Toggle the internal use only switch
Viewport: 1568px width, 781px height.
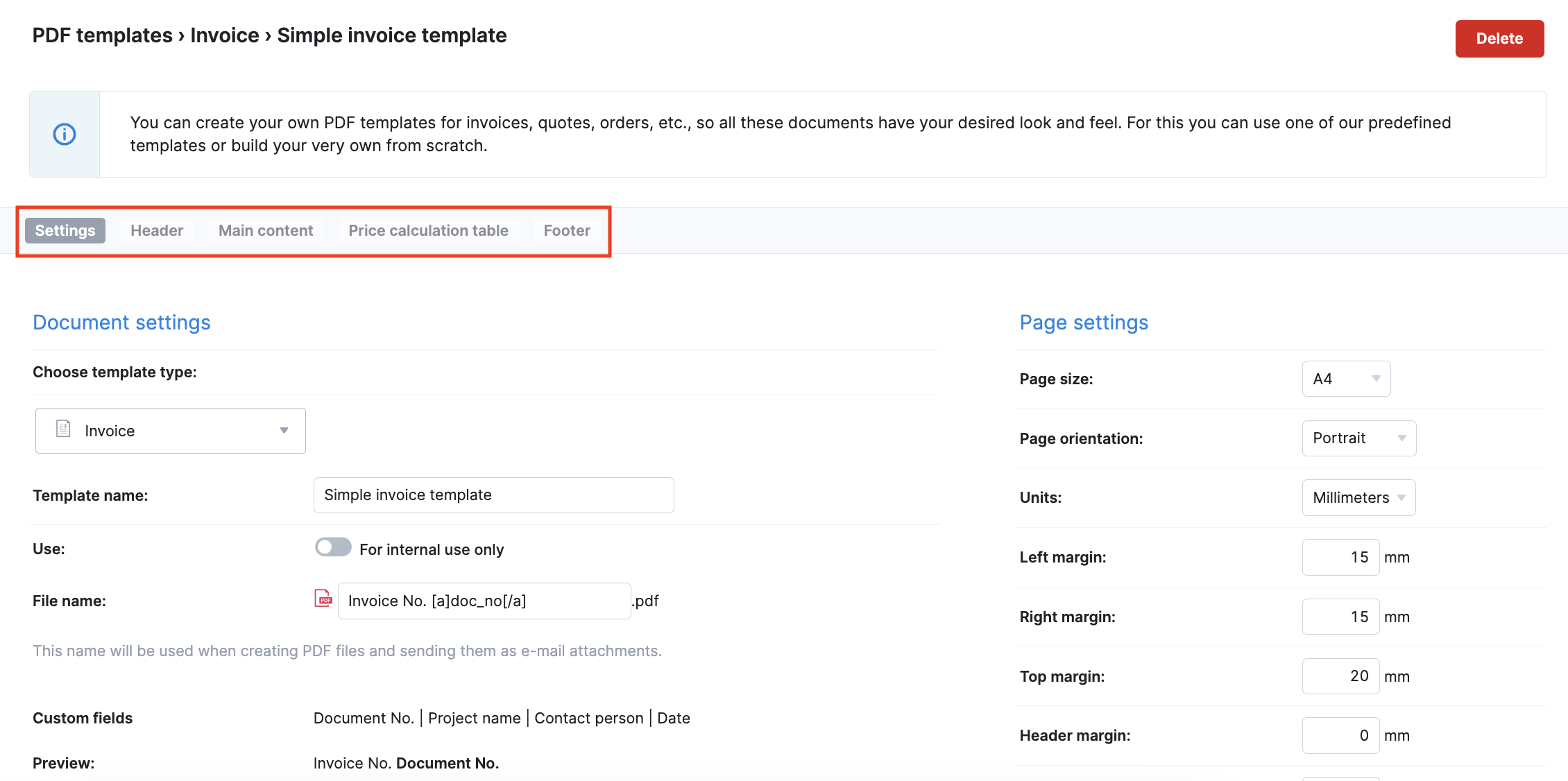pyautogui.click(x=333, y=548)
